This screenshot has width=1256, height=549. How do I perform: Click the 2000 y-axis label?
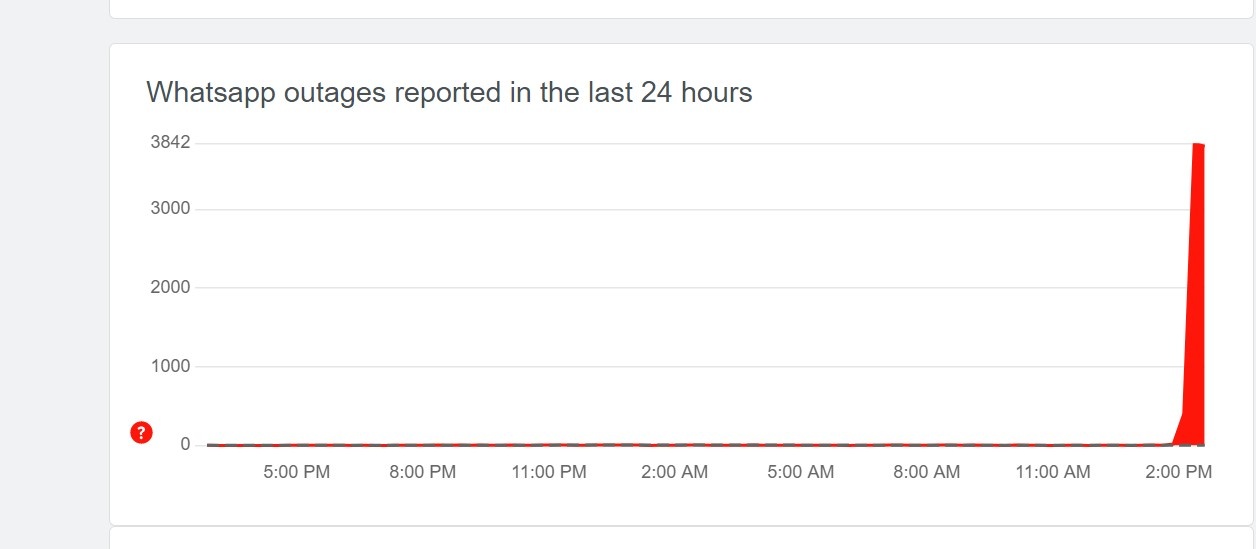point(170,288)
